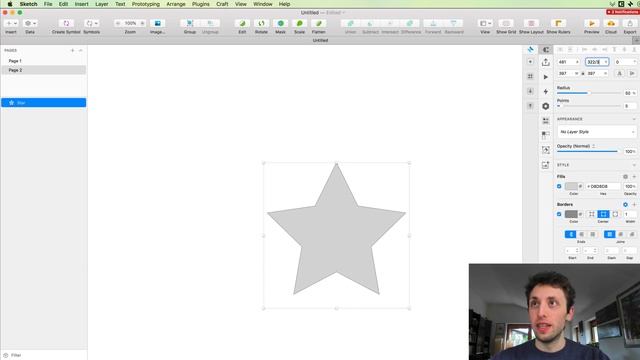The width and height of the screenshot is (640, 360).
Task: Open the Symbols dropdown in toolbar
Action: coord(91,24)
